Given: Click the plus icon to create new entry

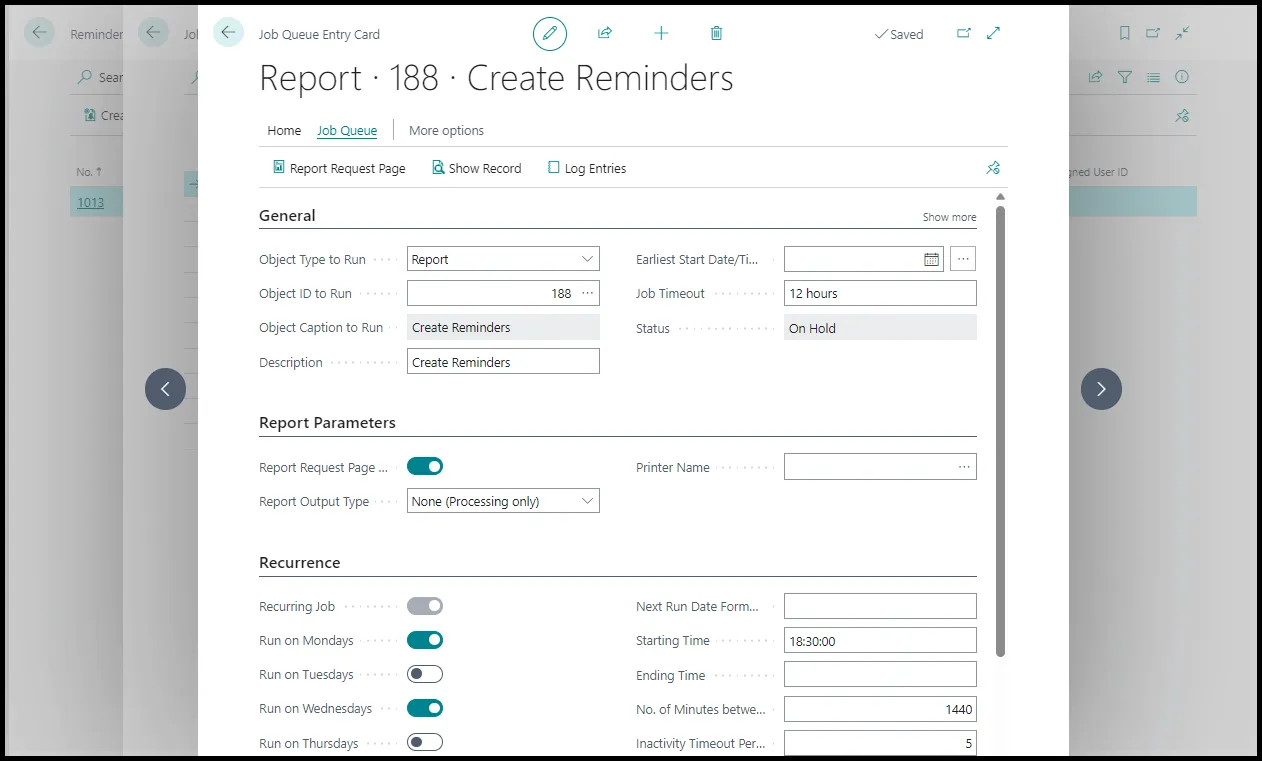Looking at the screenshot, I should (x=661, y=33).
